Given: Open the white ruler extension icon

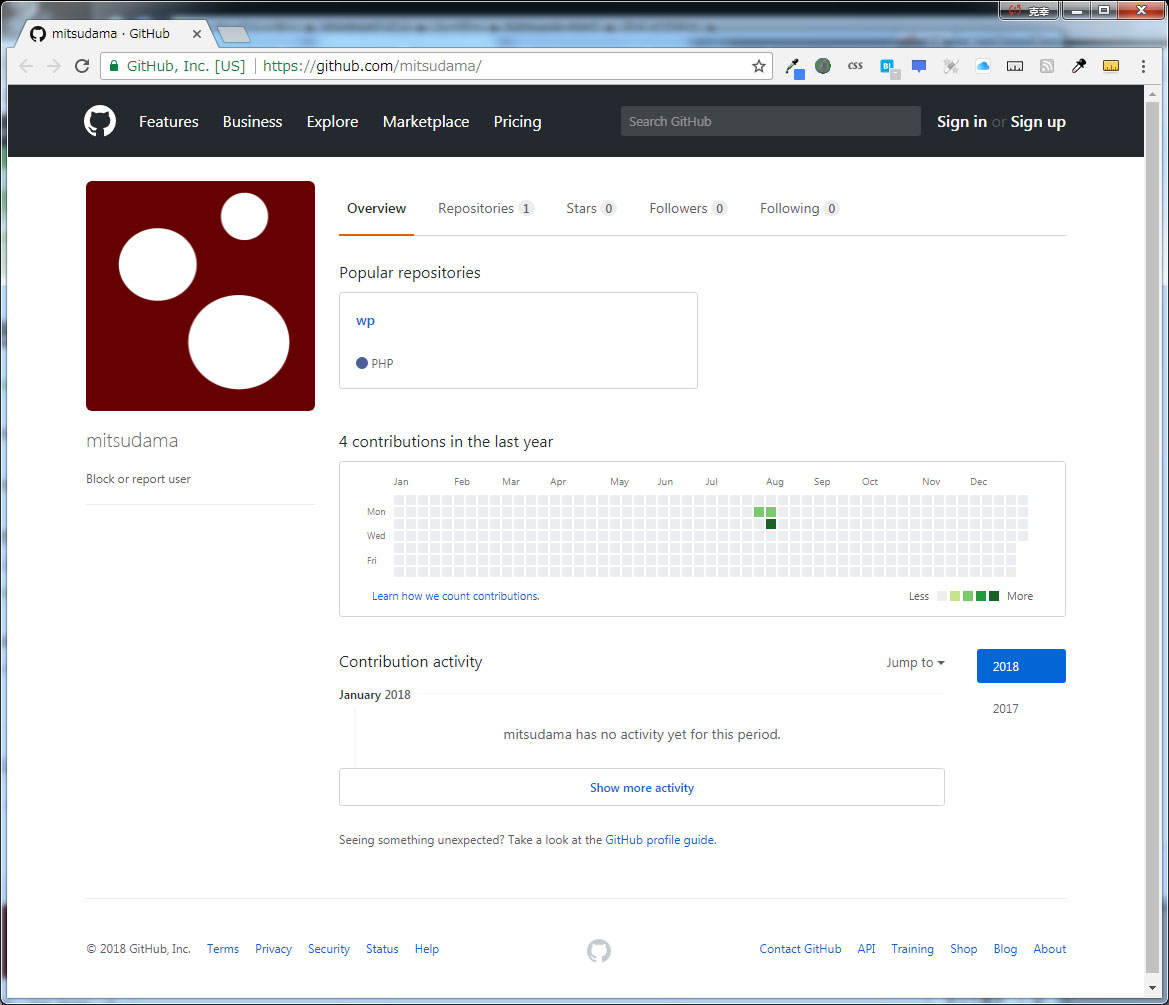Looking at the screenshot, I should point(1015,66).
